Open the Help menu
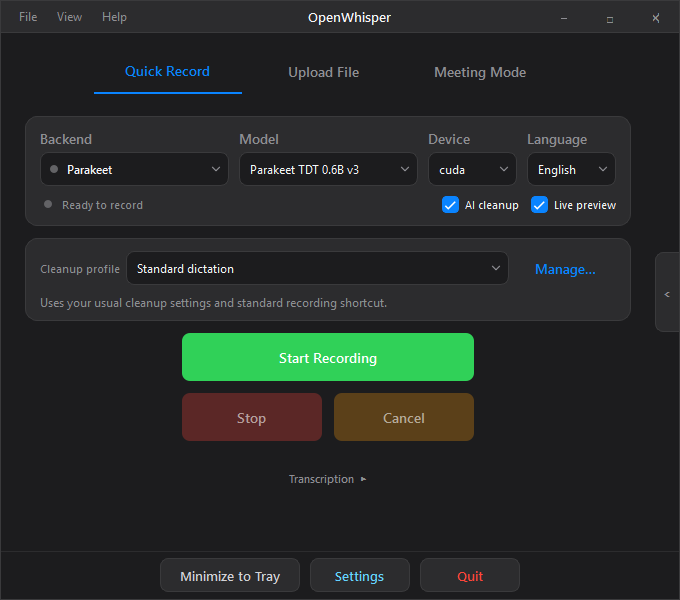680x600 pixels. click(x=114, y=17)
